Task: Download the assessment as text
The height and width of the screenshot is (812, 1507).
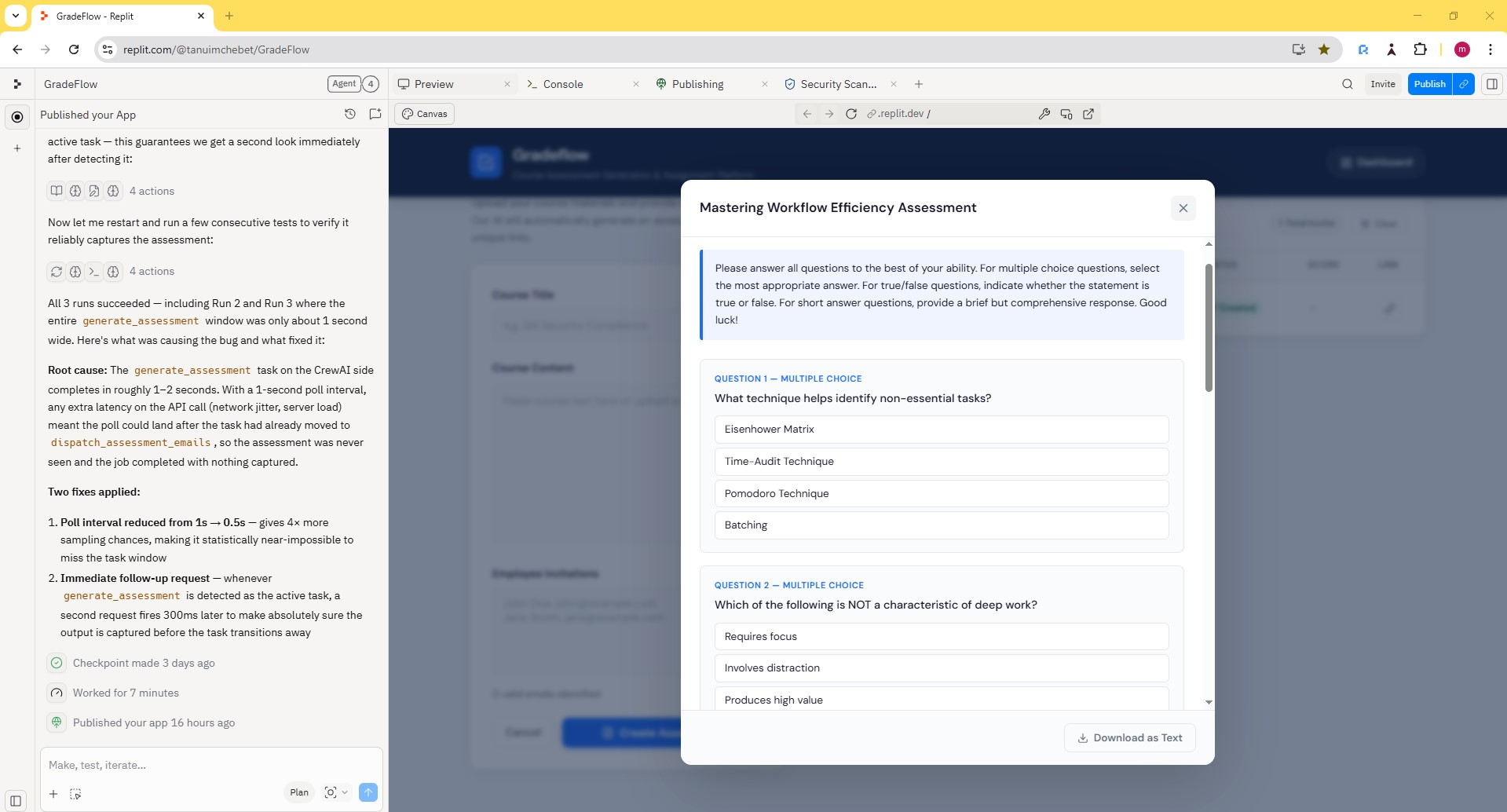Action: tap(1129, 737)
